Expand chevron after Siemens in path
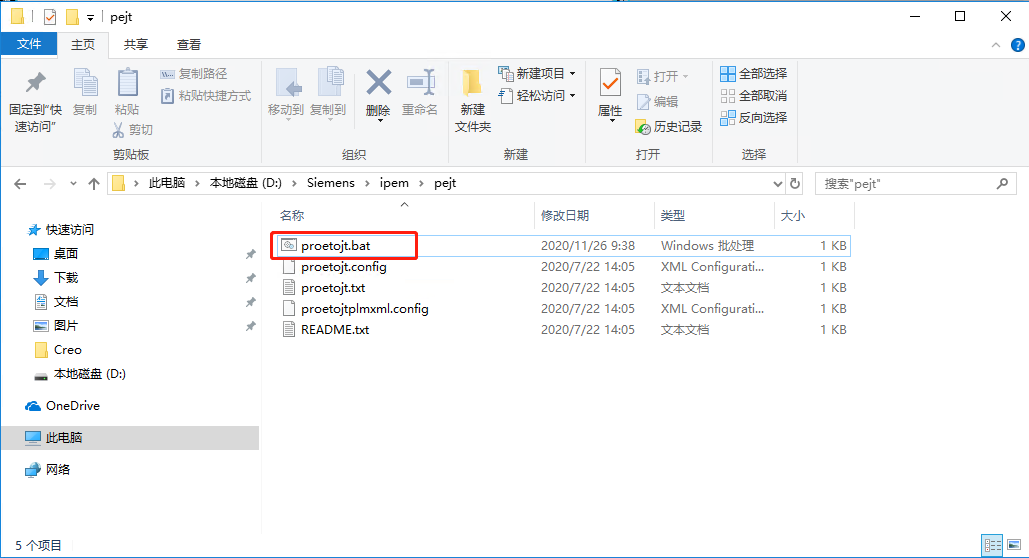Viewport: 1029px width, 558px height. 367,183
